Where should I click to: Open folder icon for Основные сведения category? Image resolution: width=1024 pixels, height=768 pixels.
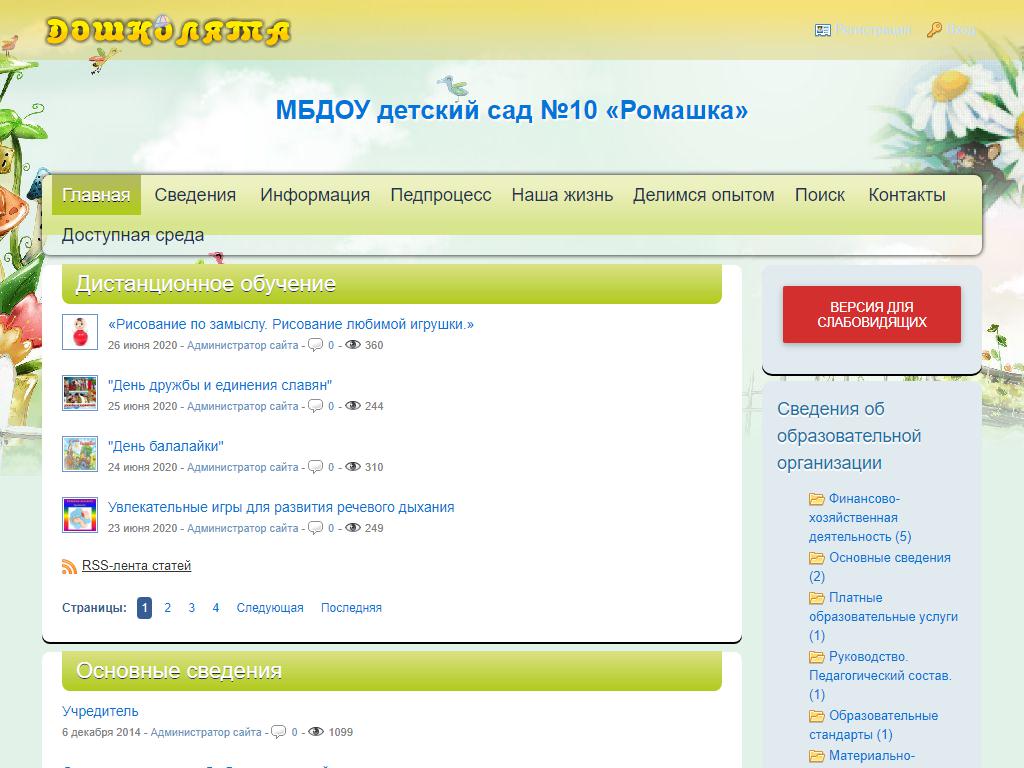(x=817, y=558)
